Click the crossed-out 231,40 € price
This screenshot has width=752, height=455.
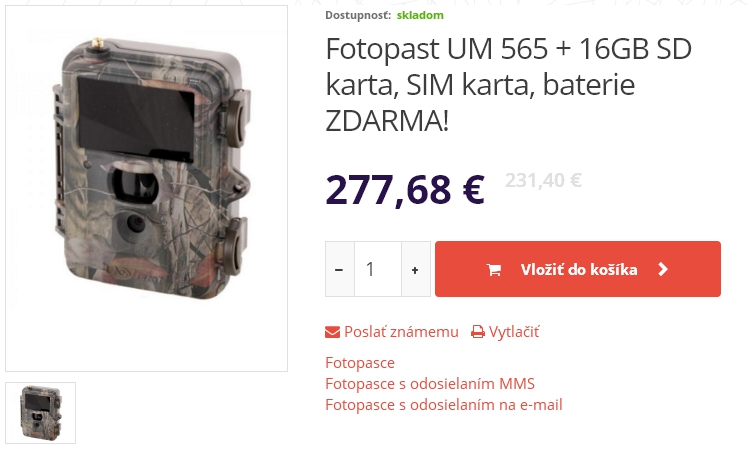tap(543, 181)
